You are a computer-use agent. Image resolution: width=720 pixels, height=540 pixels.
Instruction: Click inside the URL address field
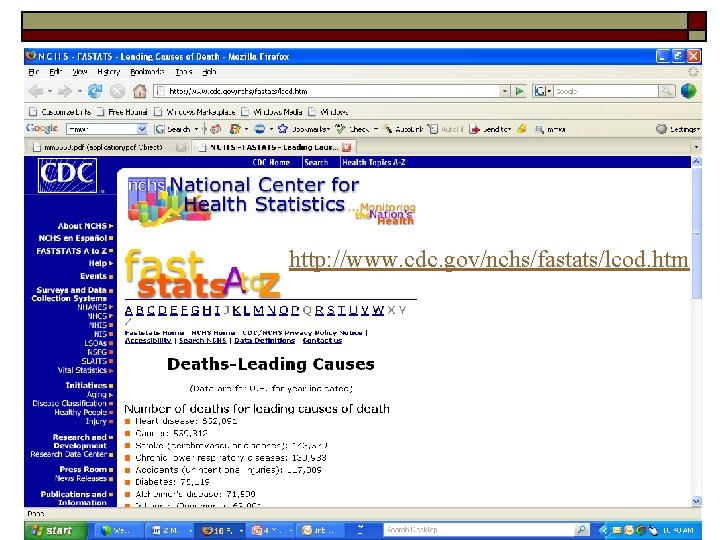pyautogui.click(x=326, y=91)
